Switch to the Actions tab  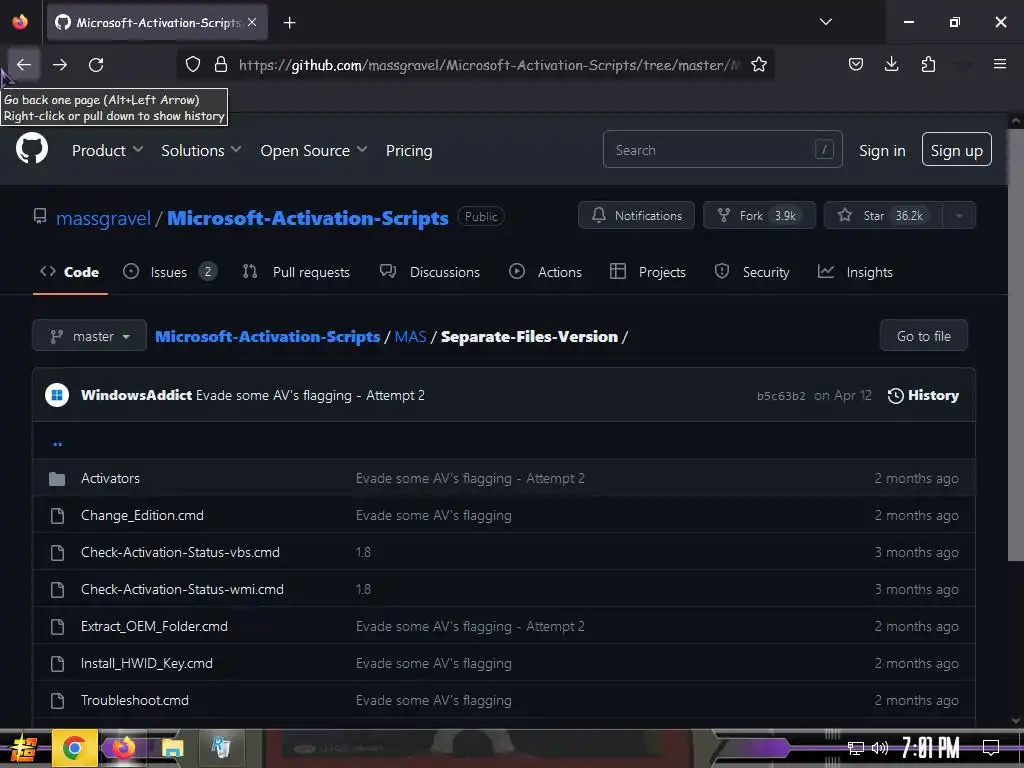pos(545,272)
